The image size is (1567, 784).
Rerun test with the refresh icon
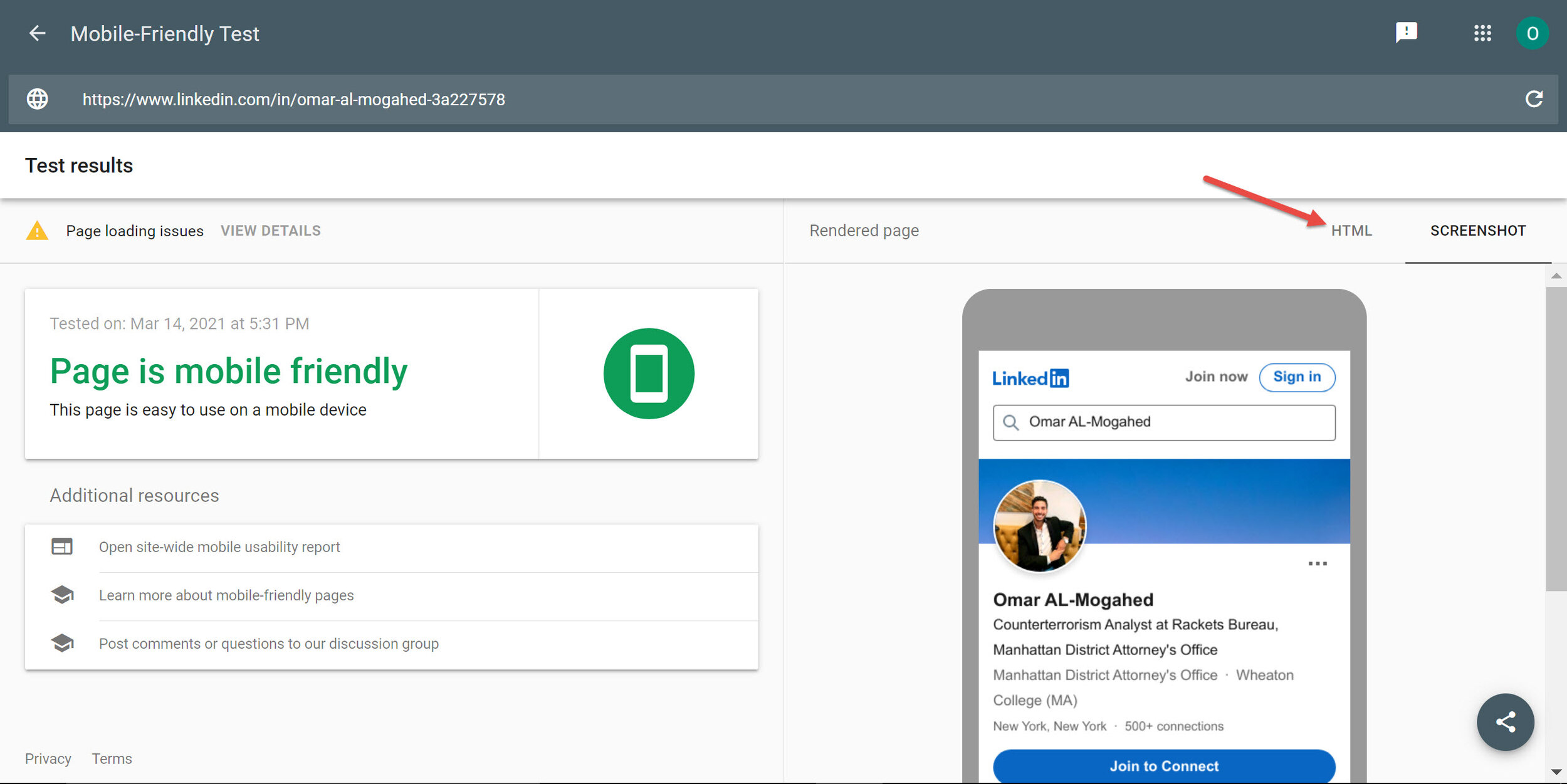pyautogui.click(x=1534, y=99)
